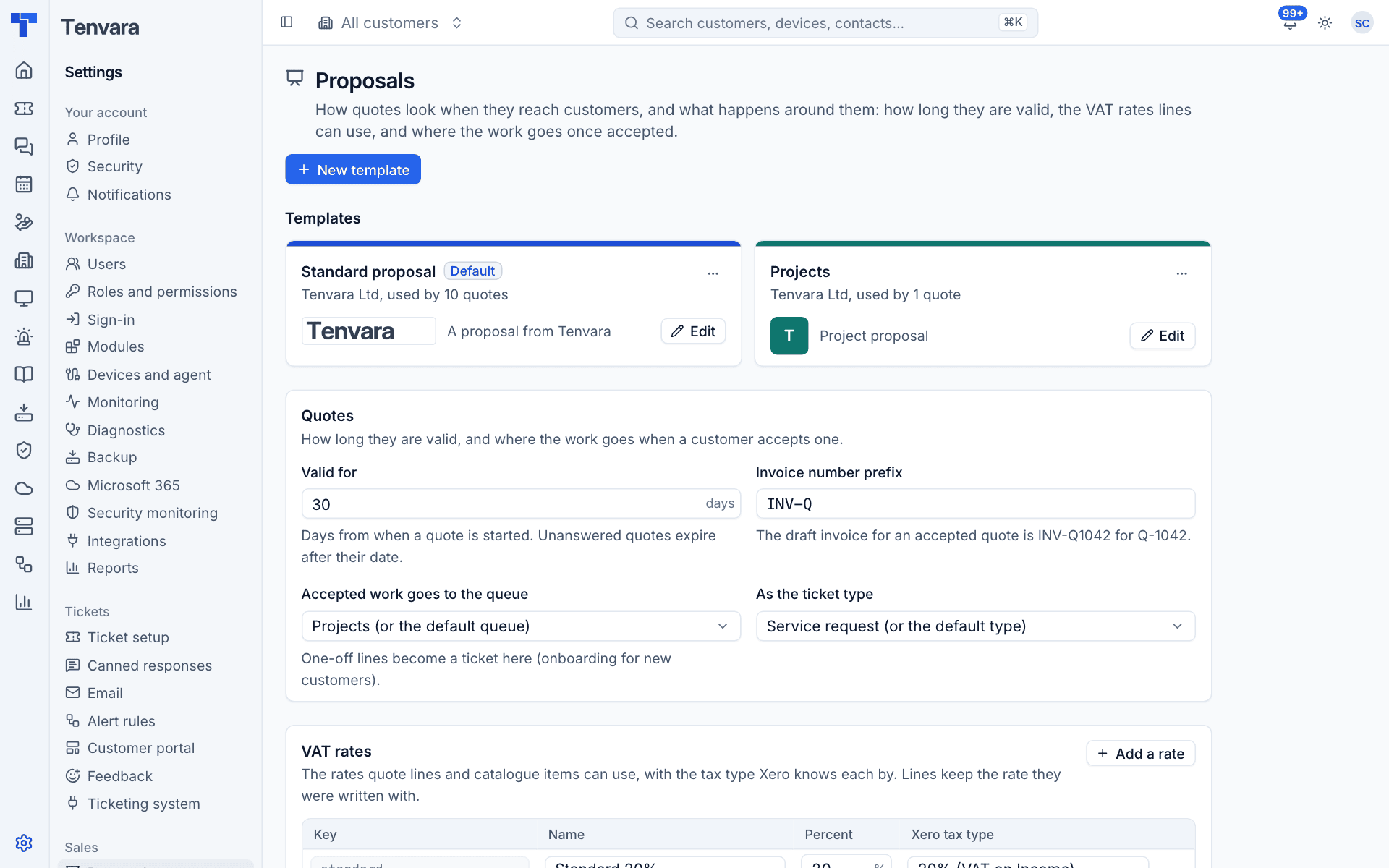The image size is (1389, 868).
Task: Open the workflow shapes icon in left rail
Action: [24, 564]
